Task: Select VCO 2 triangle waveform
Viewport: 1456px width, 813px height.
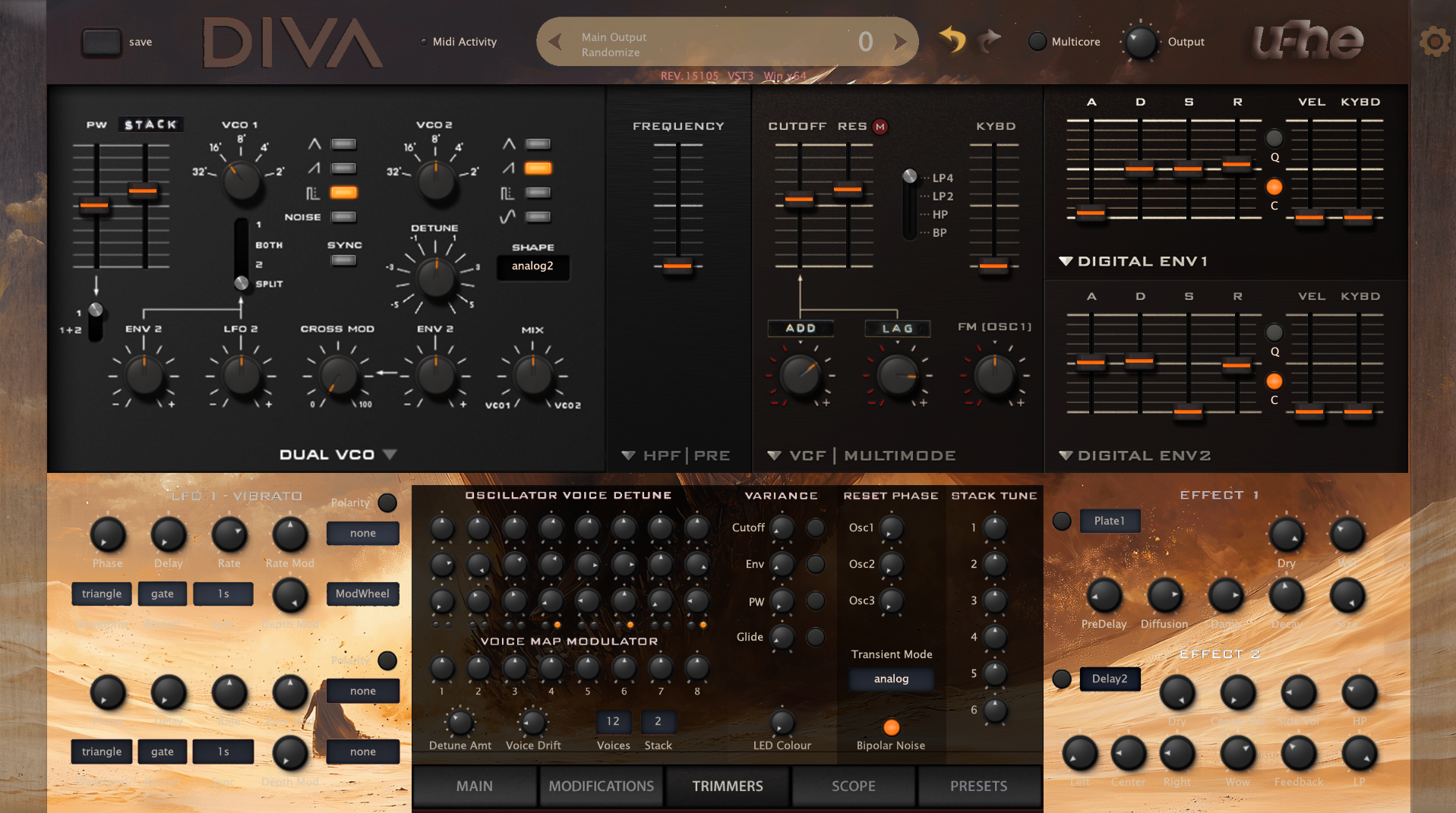Action: pos(538,144)
